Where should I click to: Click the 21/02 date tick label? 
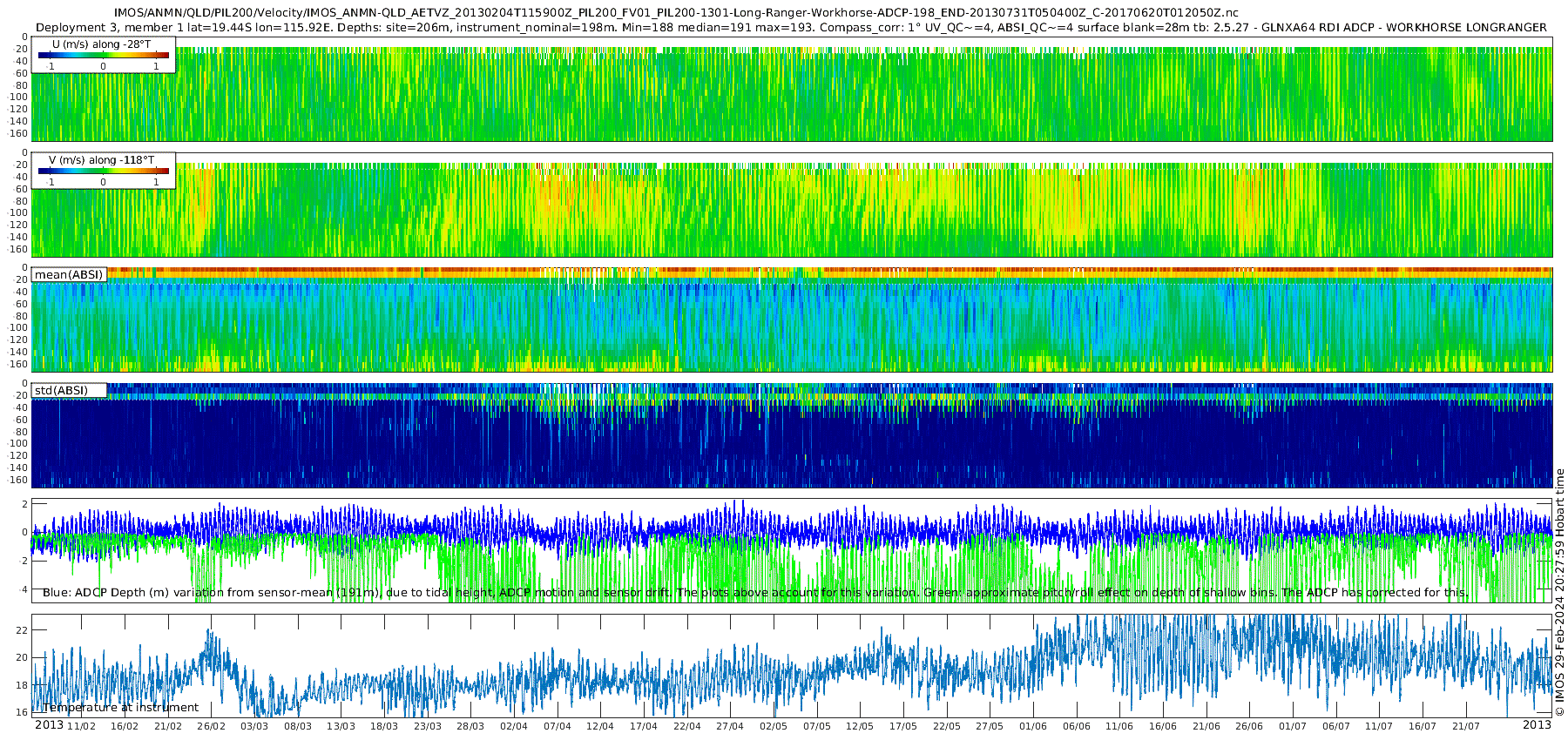(x=168, y=726)
